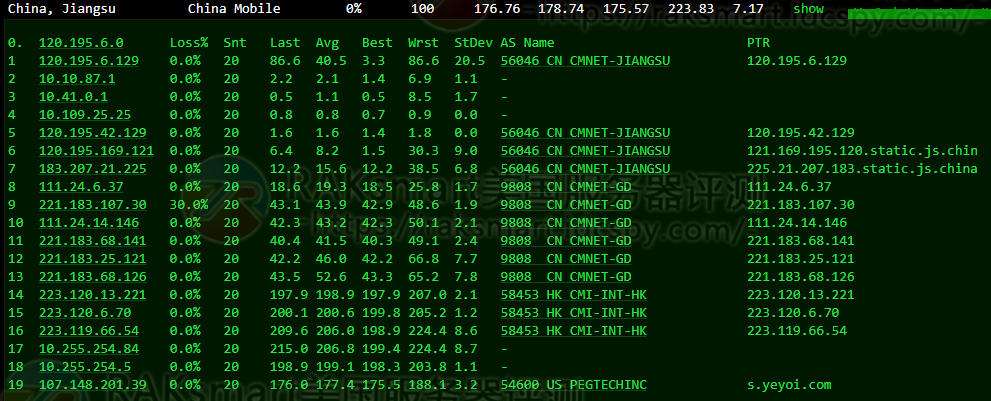Select last value 176.0 in hop 19

pyautogui.click(x=289, y=385)
